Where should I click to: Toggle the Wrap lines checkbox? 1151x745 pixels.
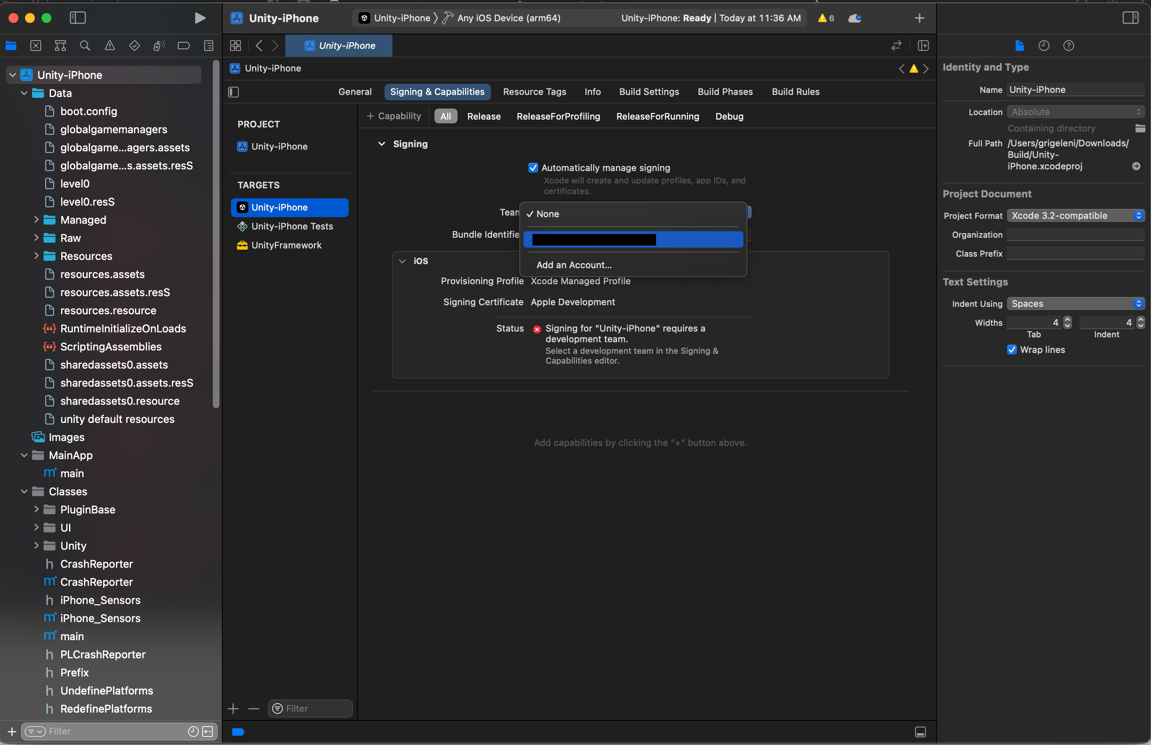coord(1012,350)
